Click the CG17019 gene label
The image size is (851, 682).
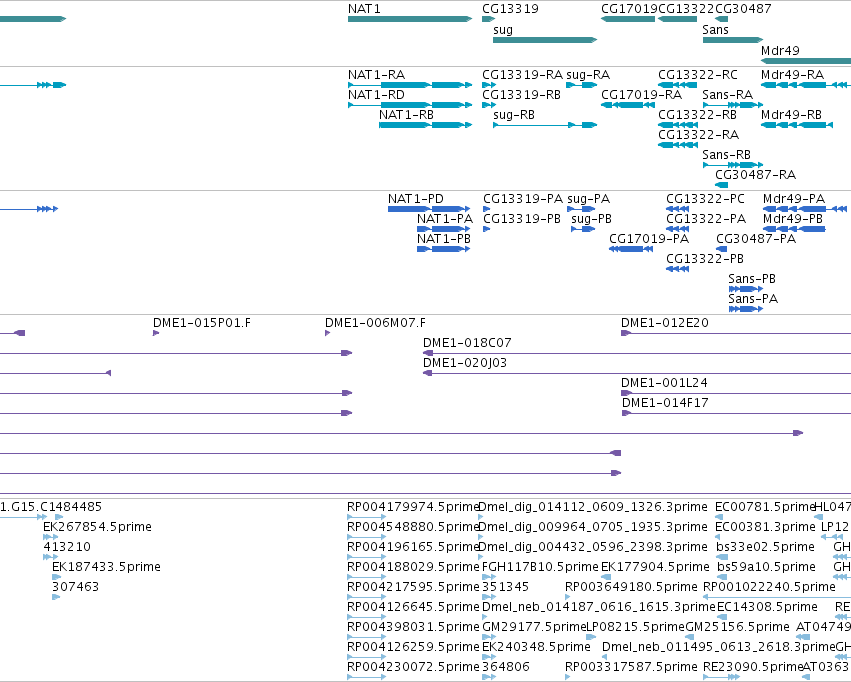tap(629, 9)
